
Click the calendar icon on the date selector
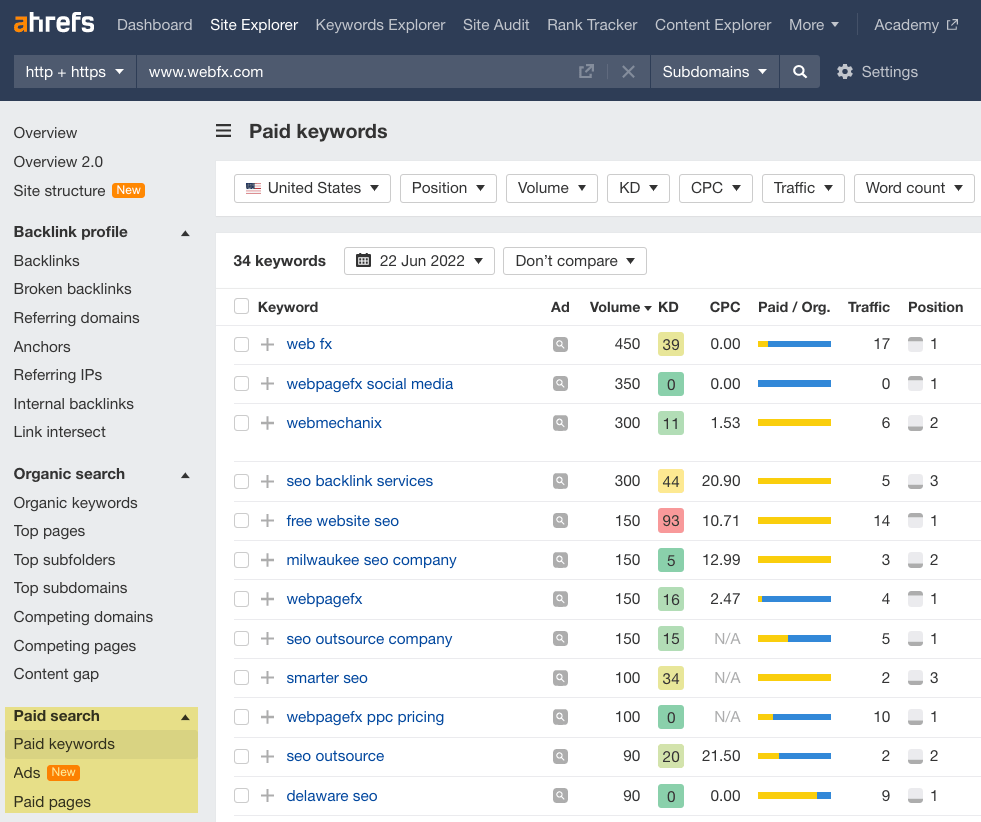pos(362,260)
